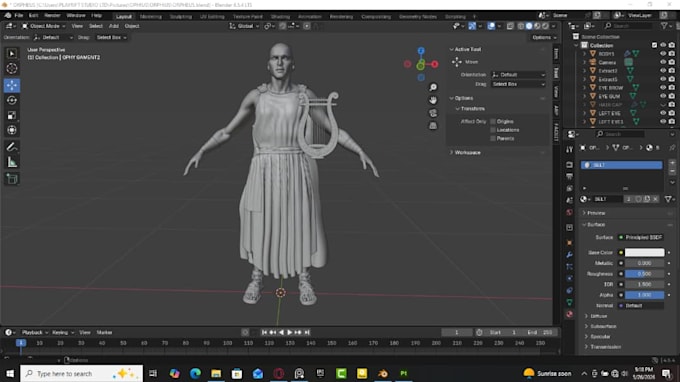
Task: Click the blue Z axis on navigation gizmo
Action: tap(421, 51)
